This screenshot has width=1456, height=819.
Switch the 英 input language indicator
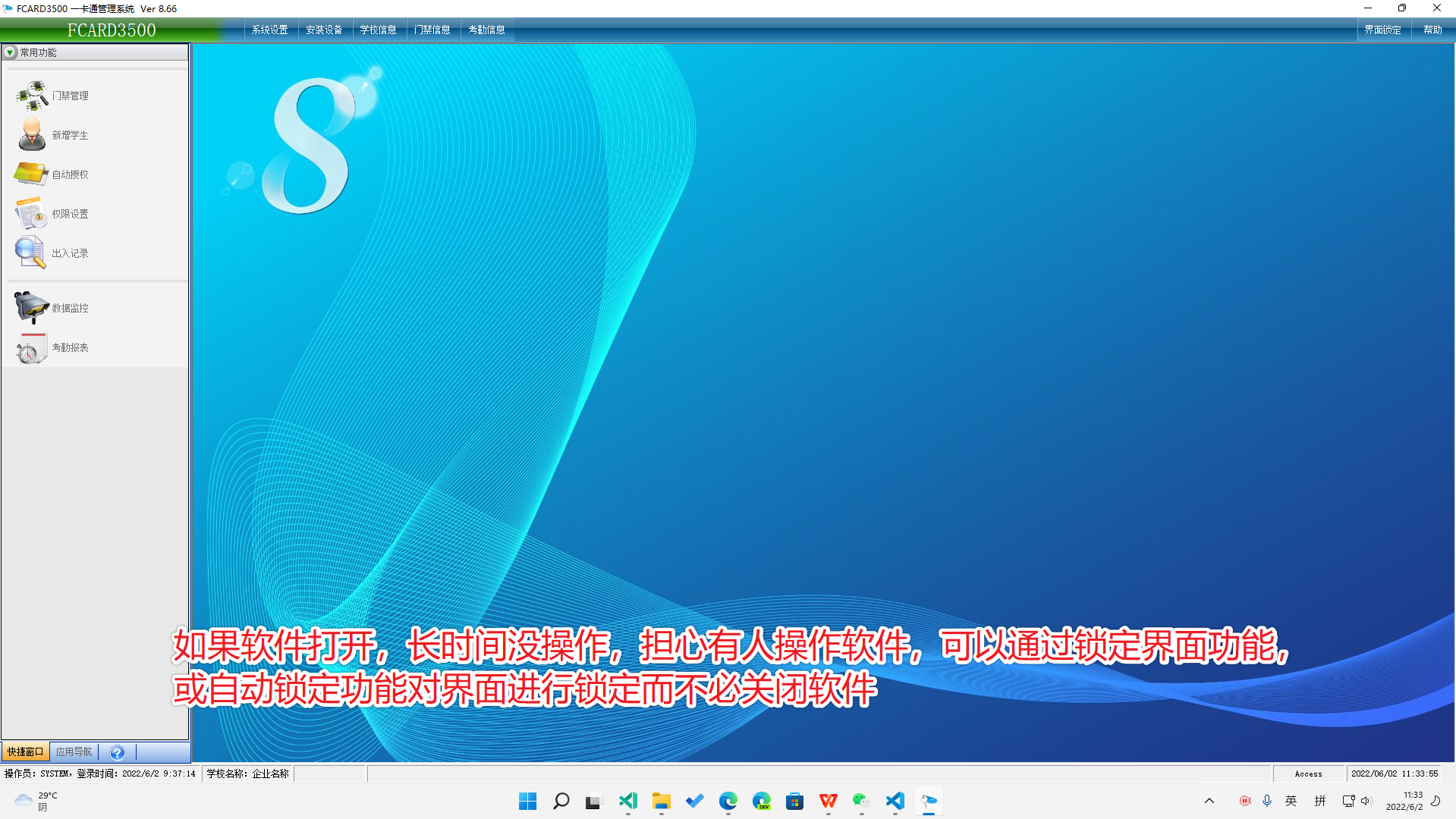[1291, 801]
